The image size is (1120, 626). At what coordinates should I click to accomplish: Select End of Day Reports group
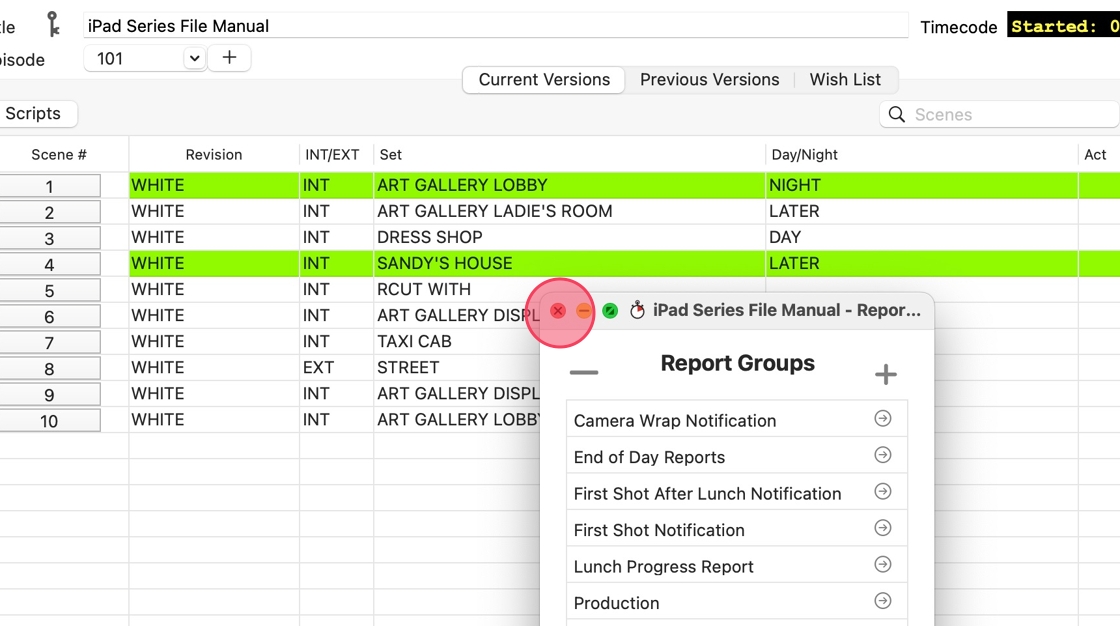(x=736, y=456)
